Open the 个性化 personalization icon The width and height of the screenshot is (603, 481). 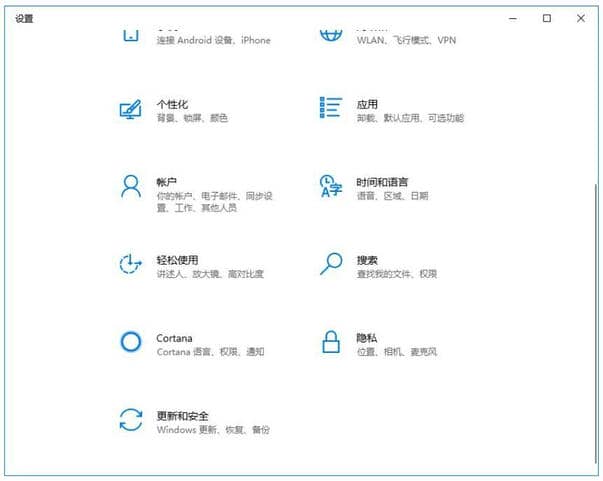pyautogui.click(x=131, y=109)
